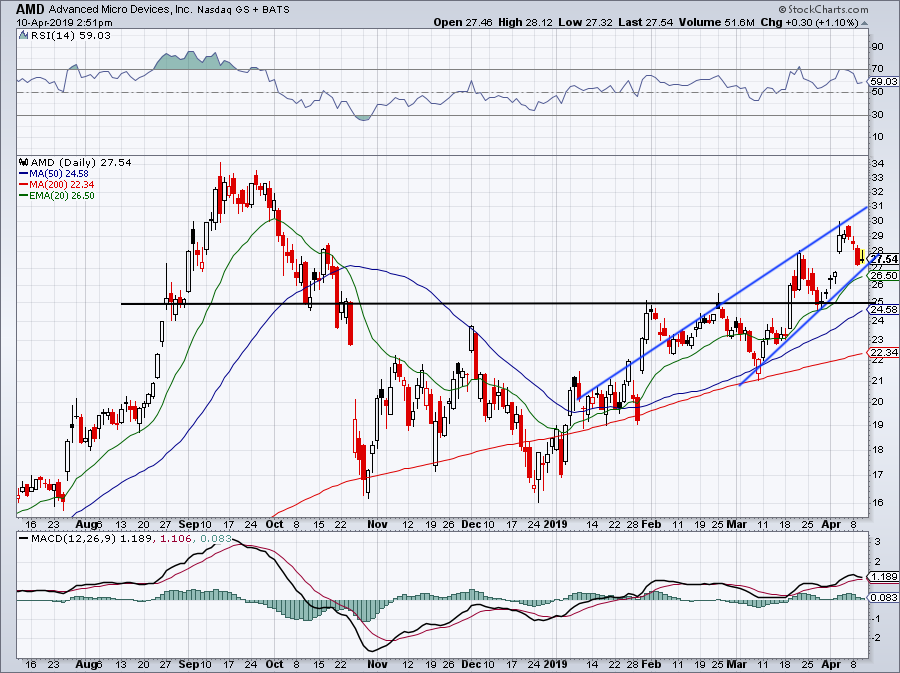Click the 27.54 last-price tag on price axis
Screen dimensions: 900x673
883,259
